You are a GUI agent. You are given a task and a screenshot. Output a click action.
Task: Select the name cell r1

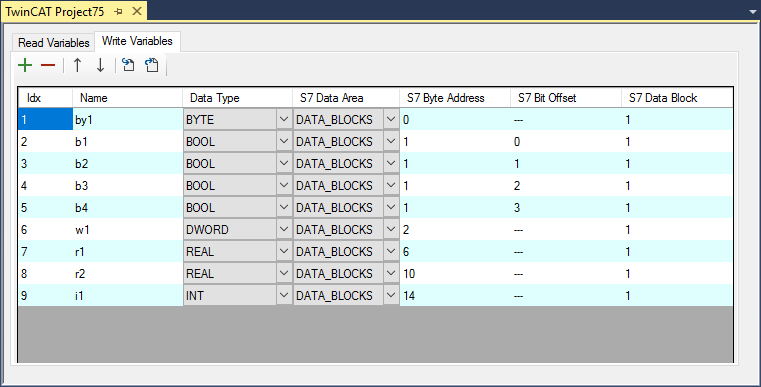click(x=127, y=252)
